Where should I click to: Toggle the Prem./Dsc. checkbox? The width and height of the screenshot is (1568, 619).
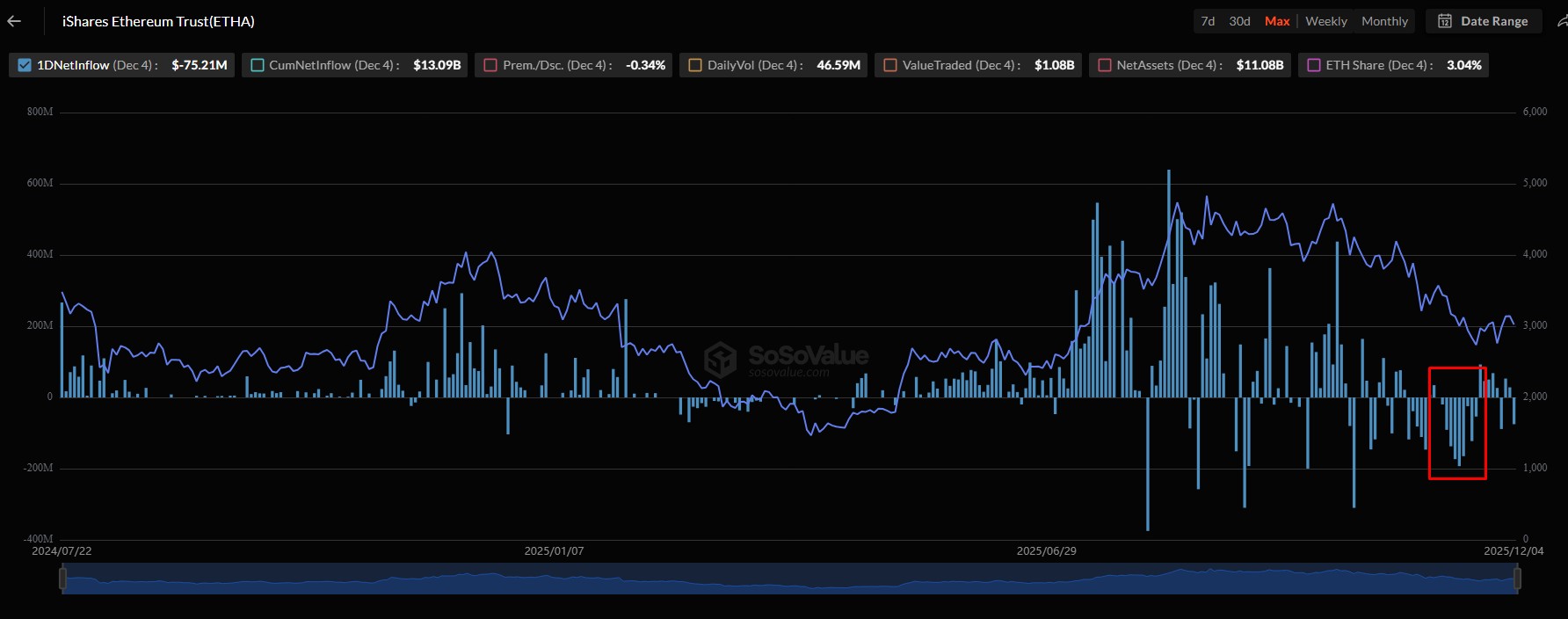pyautogui.click(x=490, y=65)
